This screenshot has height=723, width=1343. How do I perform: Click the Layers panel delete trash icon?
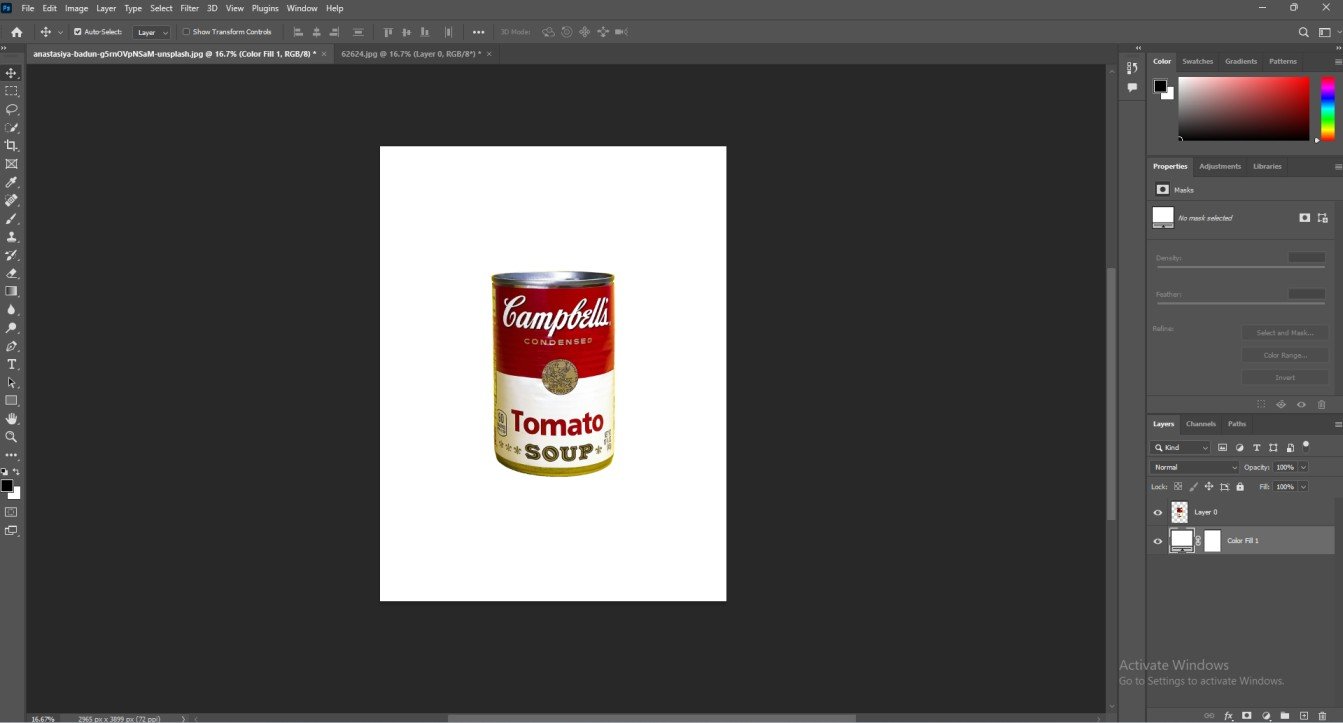pos(1322,716)
